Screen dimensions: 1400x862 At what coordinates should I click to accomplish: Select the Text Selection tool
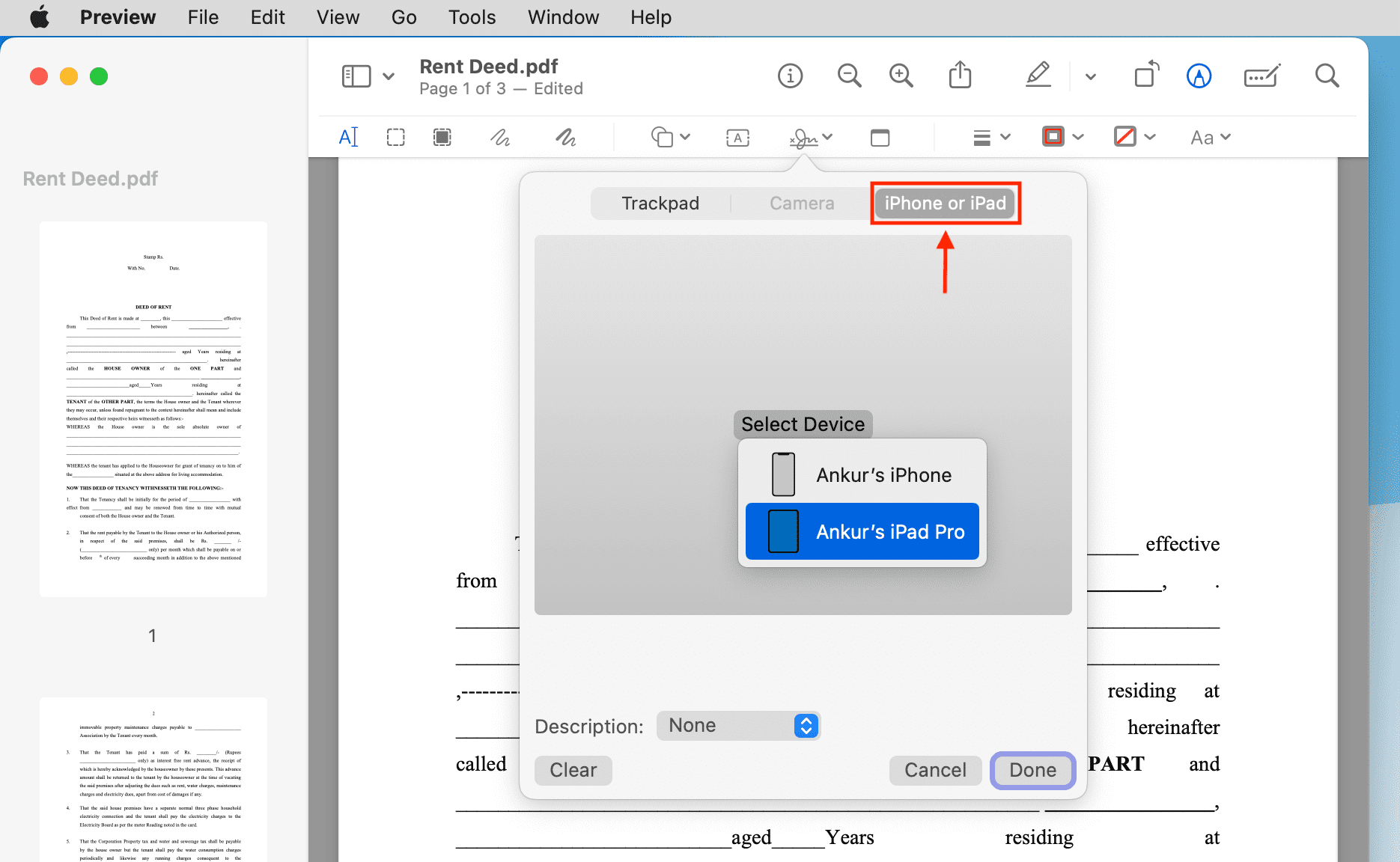click(349, 137)
